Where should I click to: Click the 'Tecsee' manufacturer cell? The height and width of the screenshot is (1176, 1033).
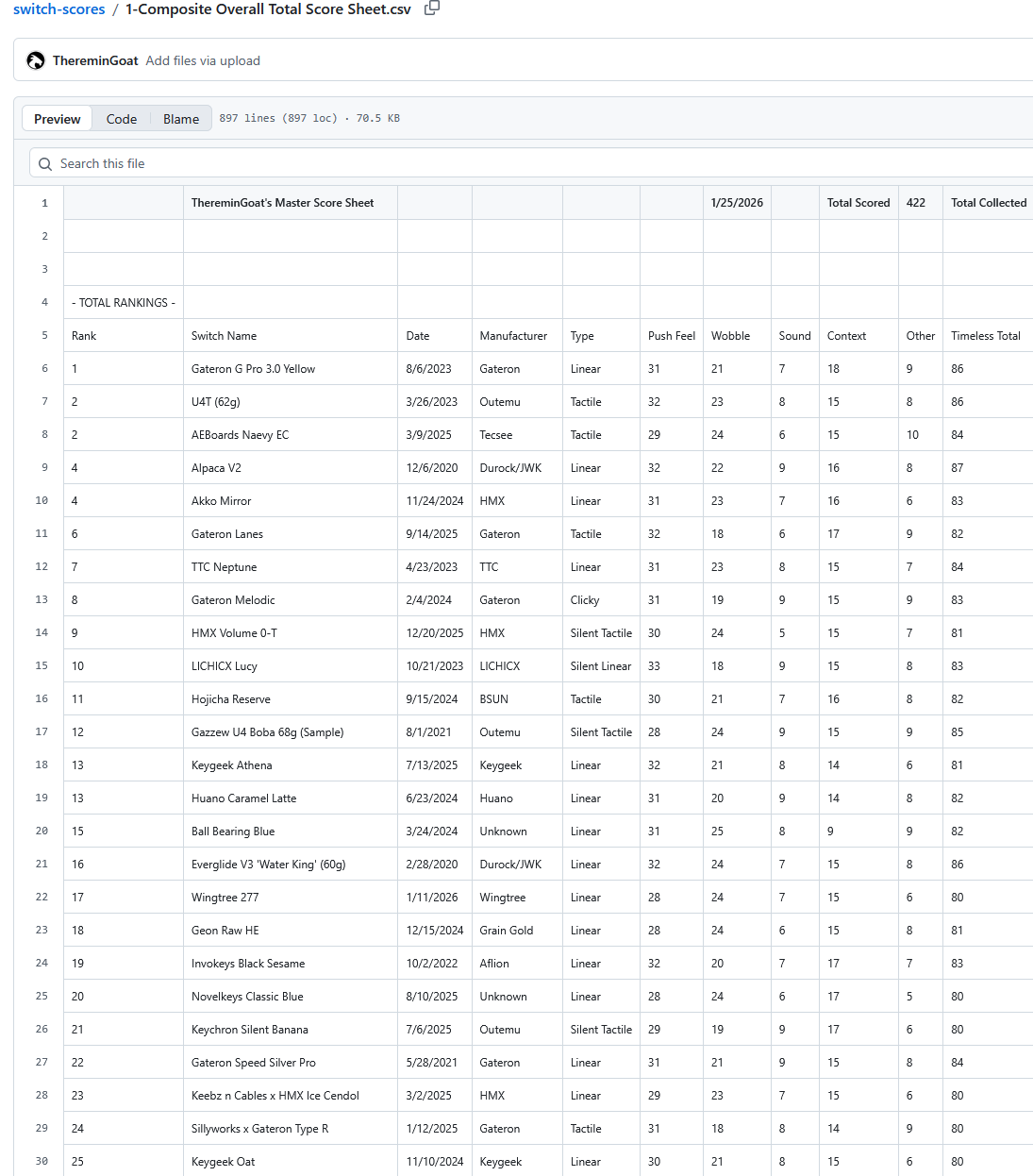[517, 434]
